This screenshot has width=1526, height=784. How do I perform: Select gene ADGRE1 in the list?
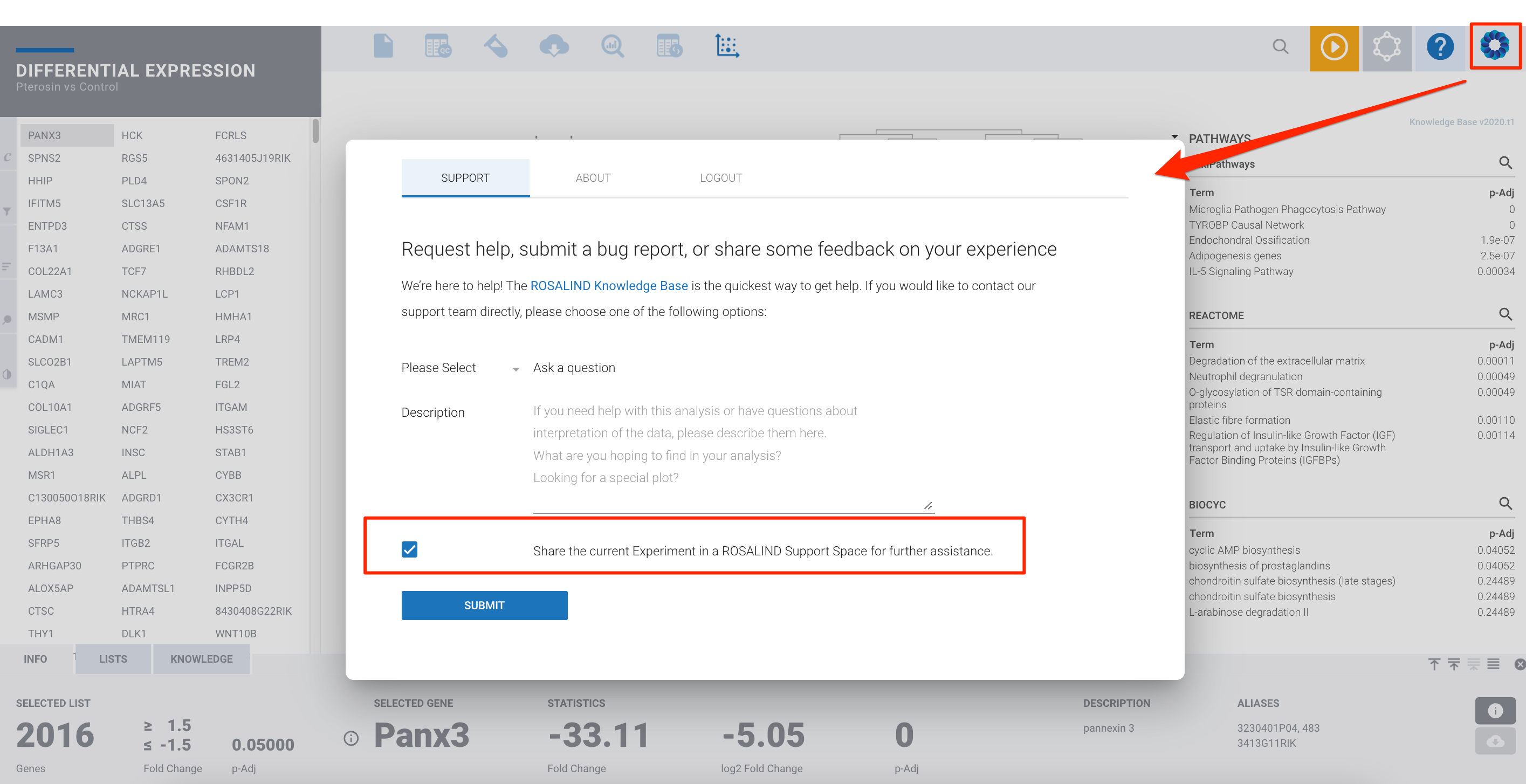[x=141, y=248]
